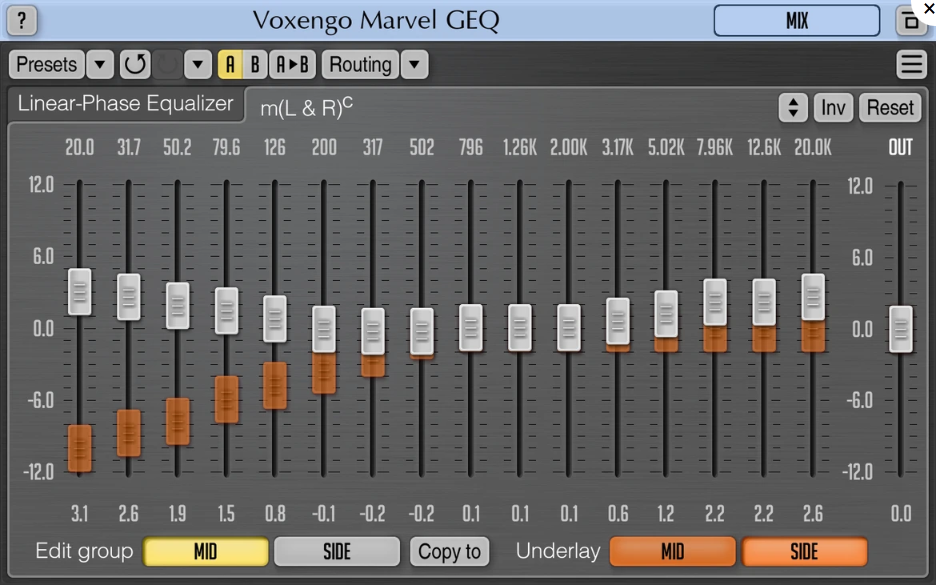Click the 2.6 gain value under 20.0K
Screen dimensions: 936x585
point(812,513)
